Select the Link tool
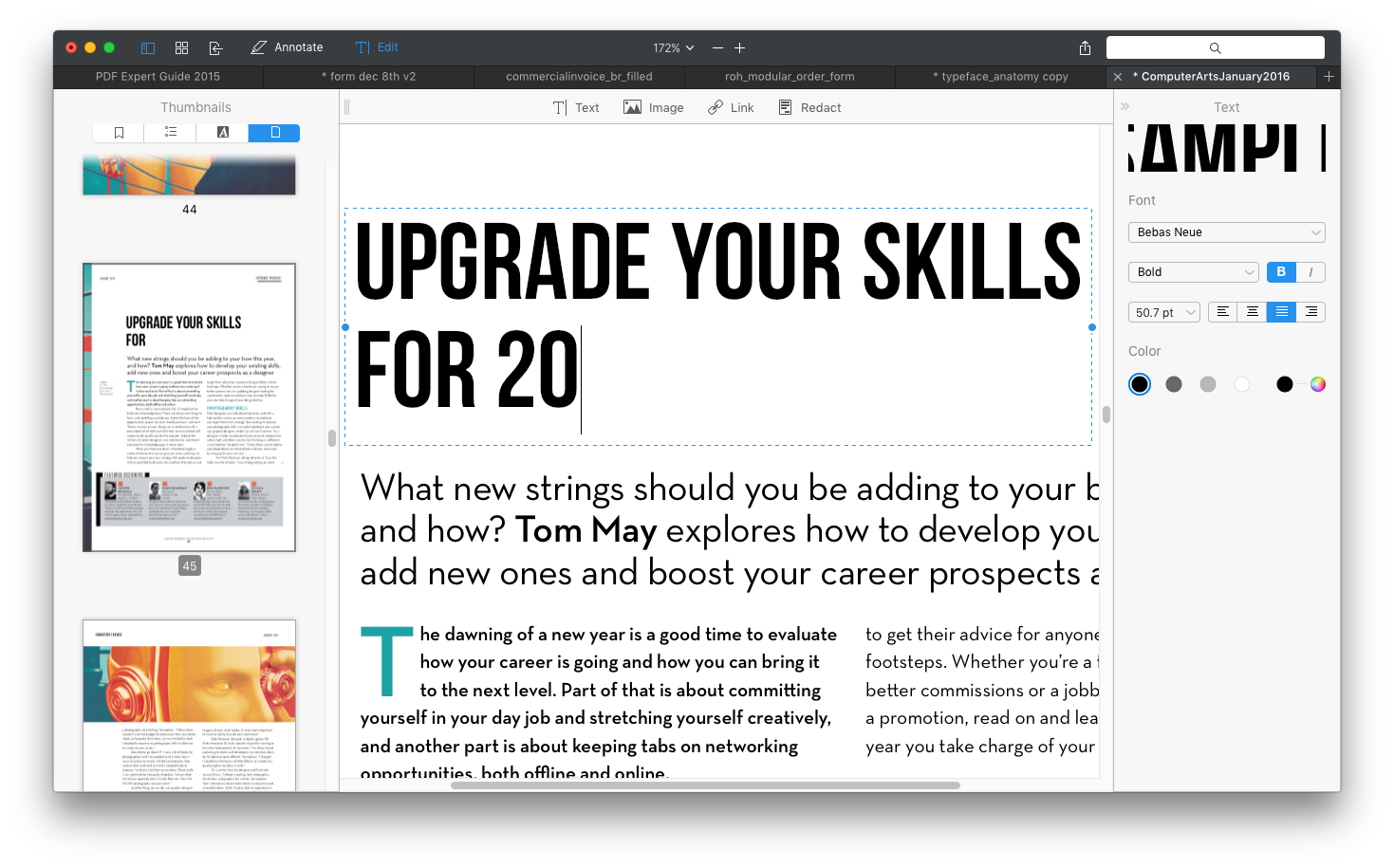Screen dimensions: 1394x868 pos(730,107)
